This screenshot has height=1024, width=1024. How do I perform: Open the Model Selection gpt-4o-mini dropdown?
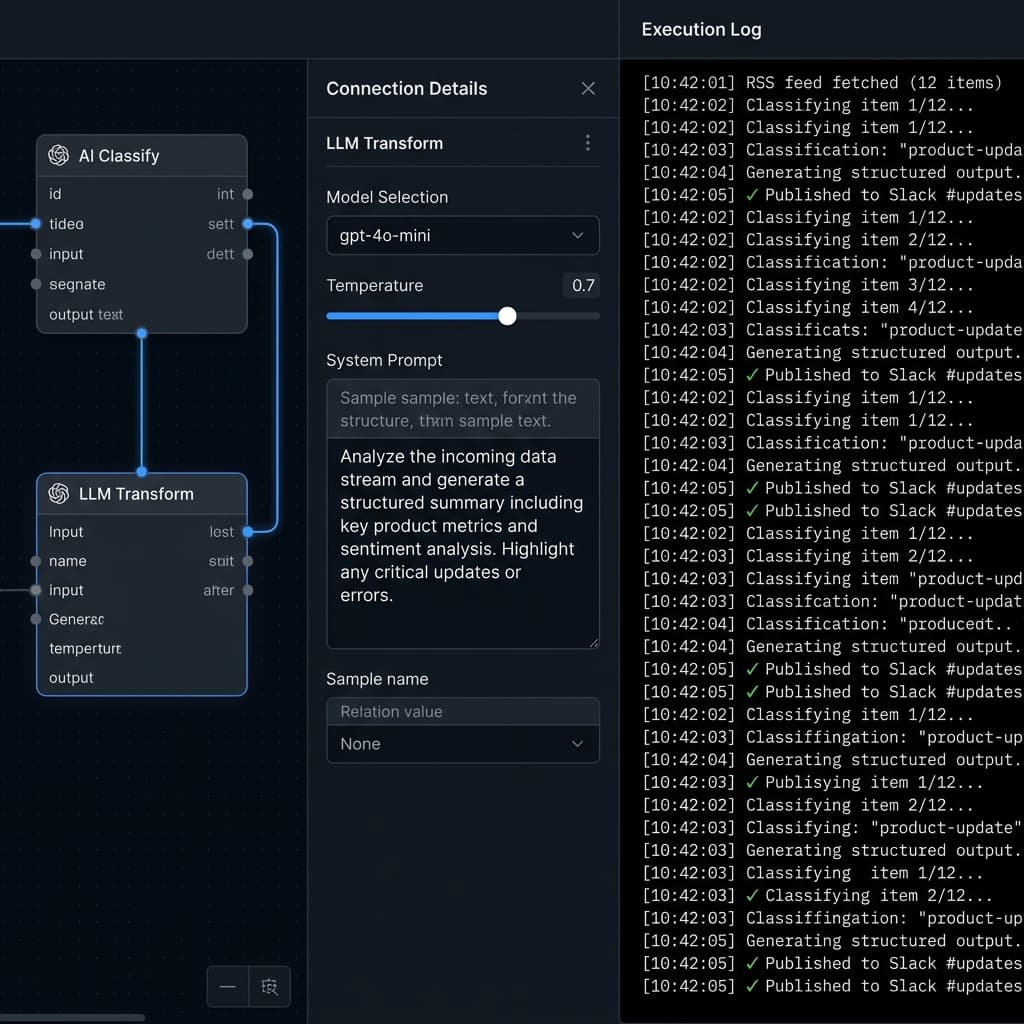click(x=462, y=235)
